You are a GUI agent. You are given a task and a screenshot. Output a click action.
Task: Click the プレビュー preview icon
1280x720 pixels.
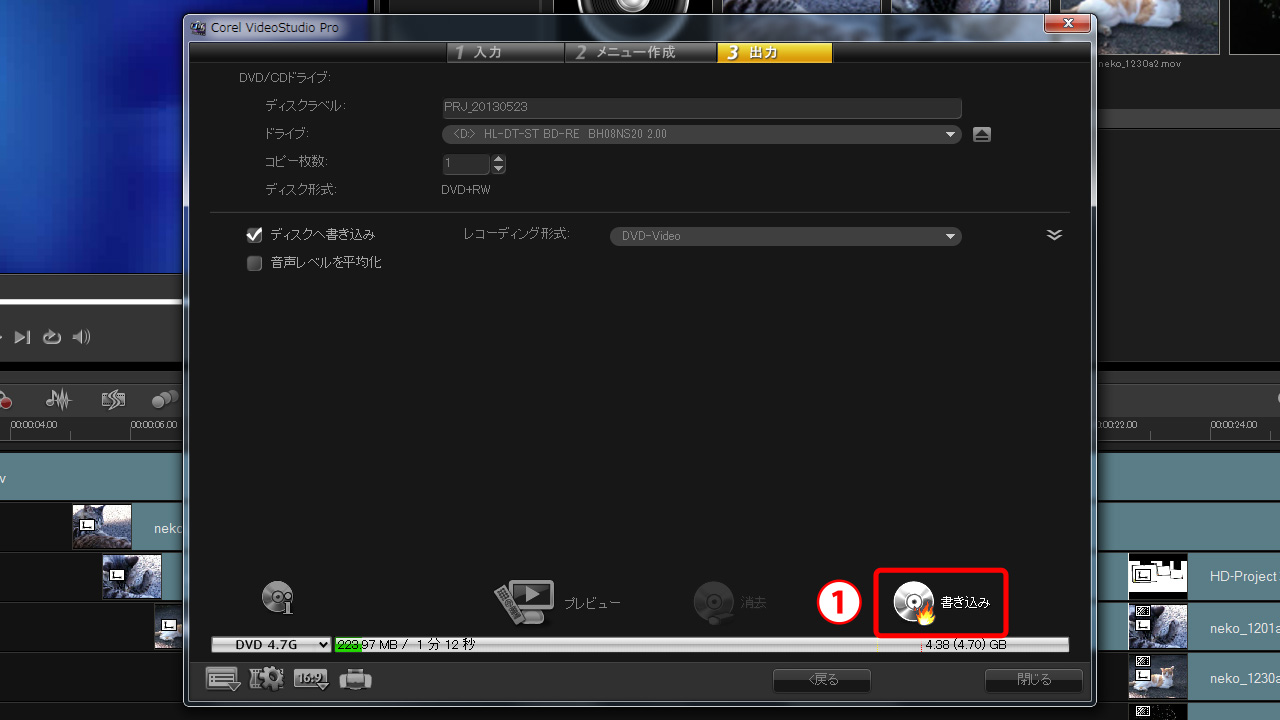pyautogui.click(x=525, y=603)
